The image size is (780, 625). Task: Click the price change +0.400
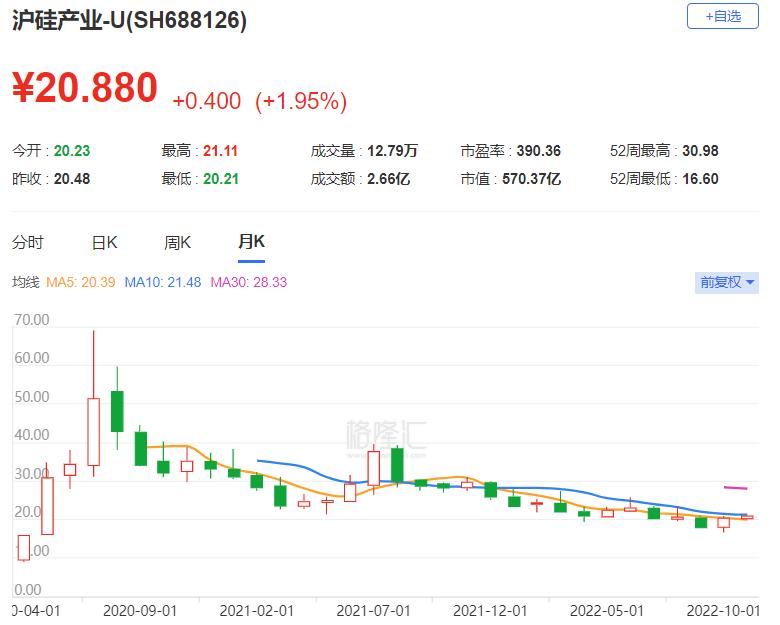coord(206,101)
